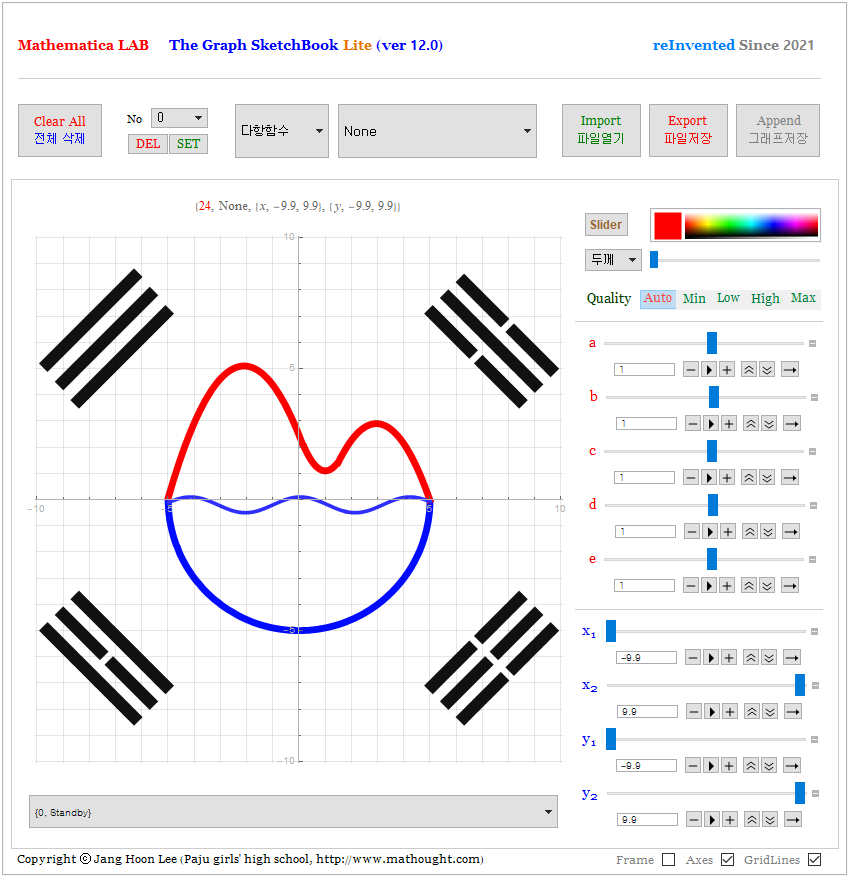Viewport: 849px width, 877px height.
Task: Click the right arrow icon beside parameter e
Action: [790, 585]
